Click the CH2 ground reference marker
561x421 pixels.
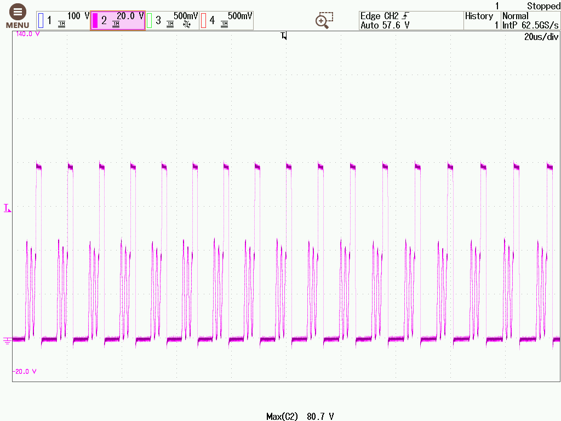coord(7,341)
